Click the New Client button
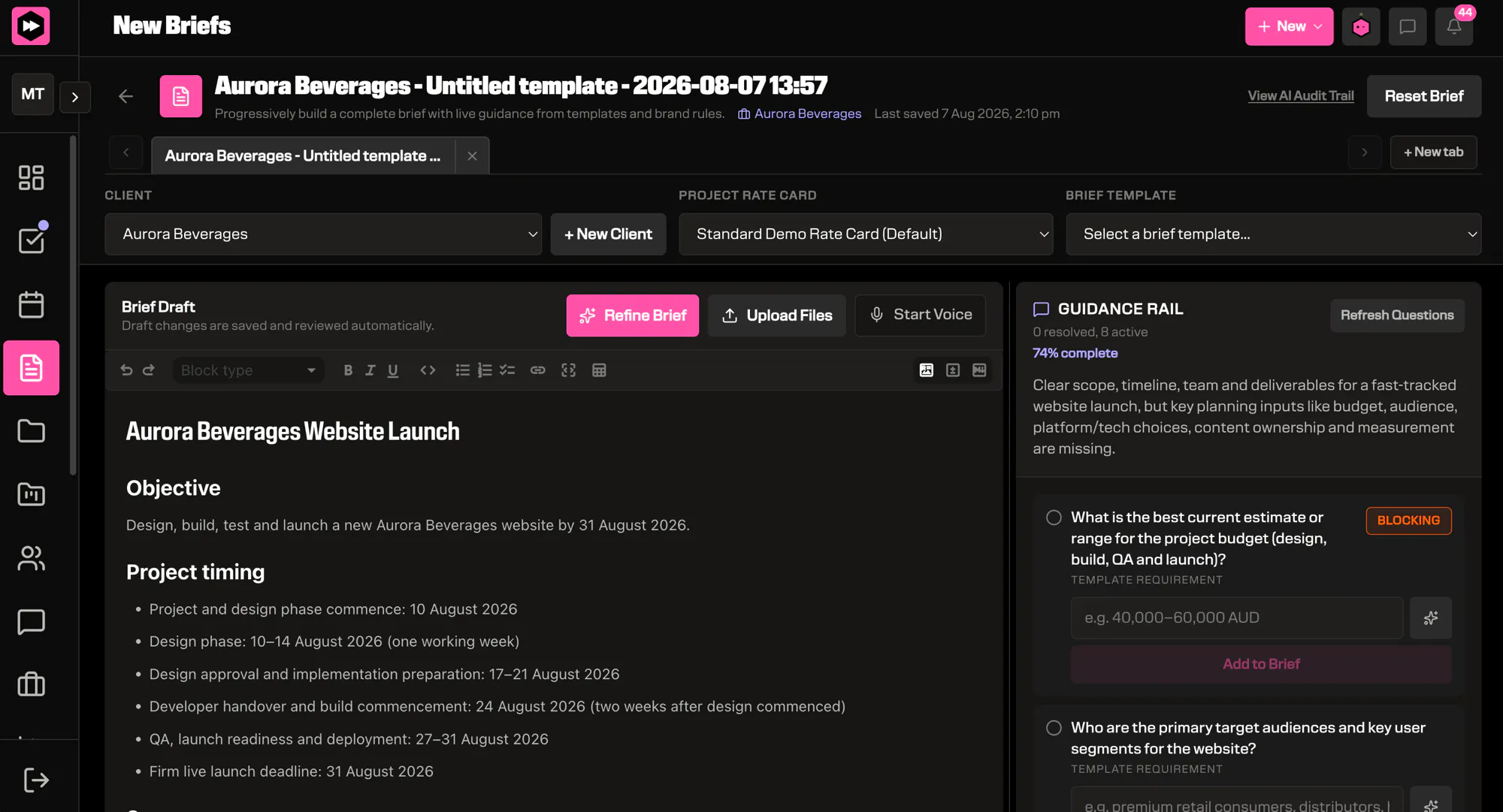 [608, 234]
